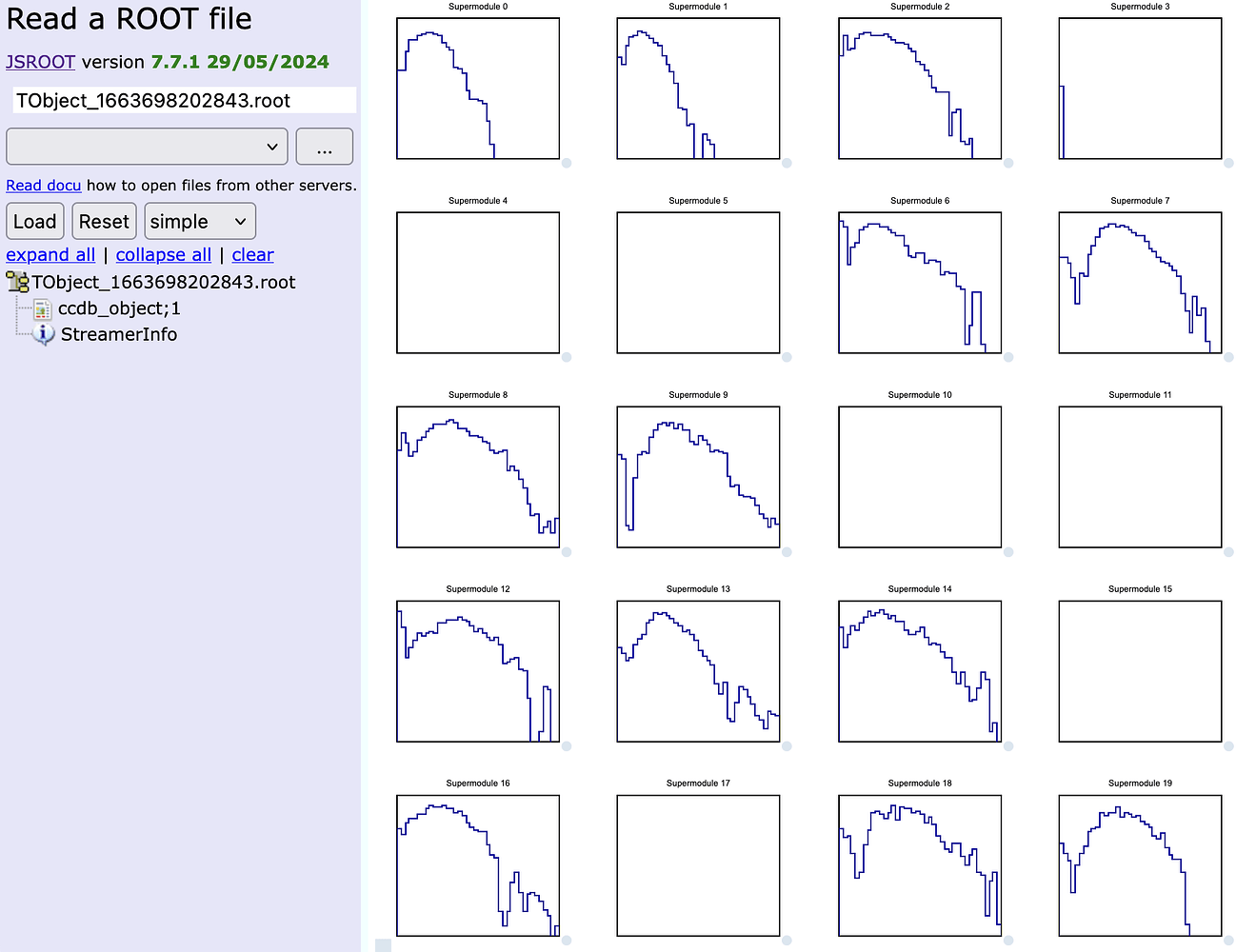Select the Supermodule 19 histogram plot
This screenshot has height=952, width=1236.
(x=1140, y=865)
